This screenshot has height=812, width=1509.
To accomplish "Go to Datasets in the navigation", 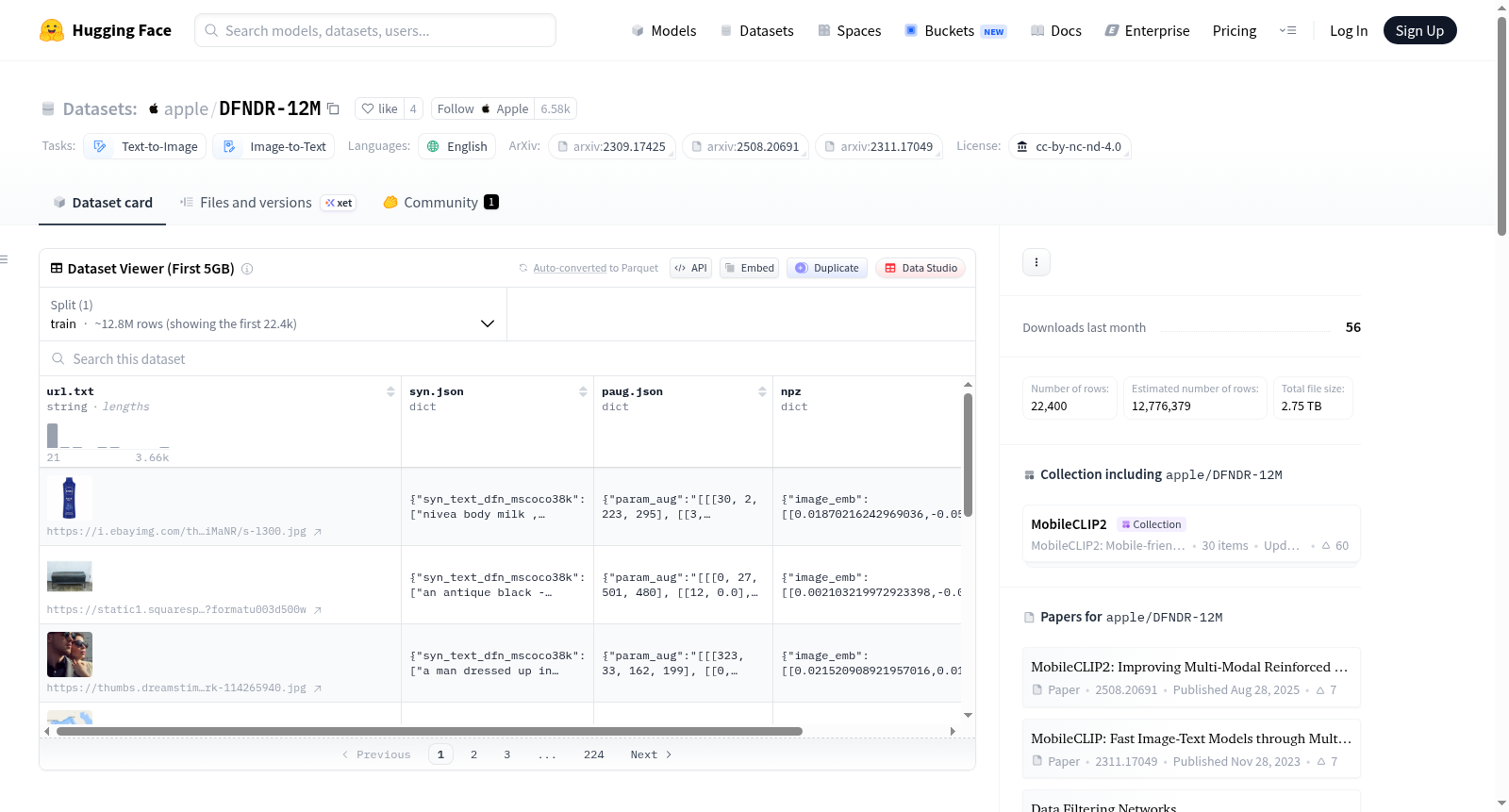I will coord(756,31).
